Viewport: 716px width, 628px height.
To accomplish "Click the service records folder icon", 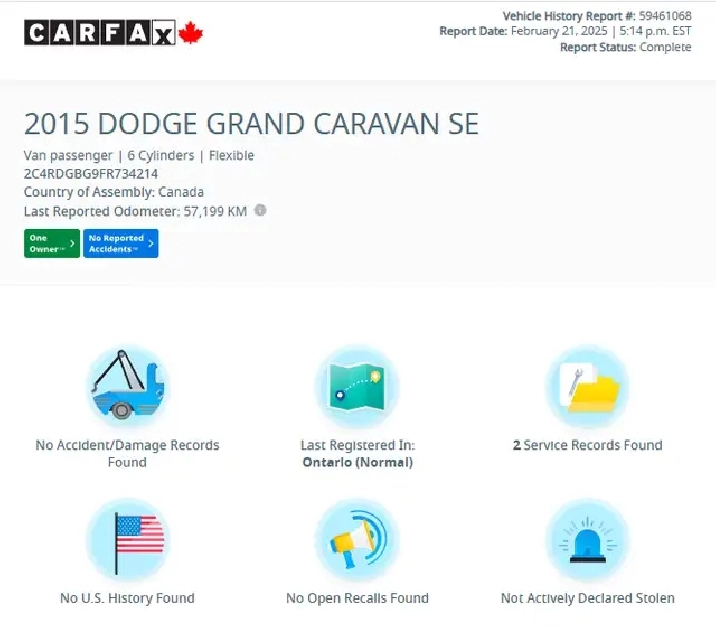I will coord(587,386).
